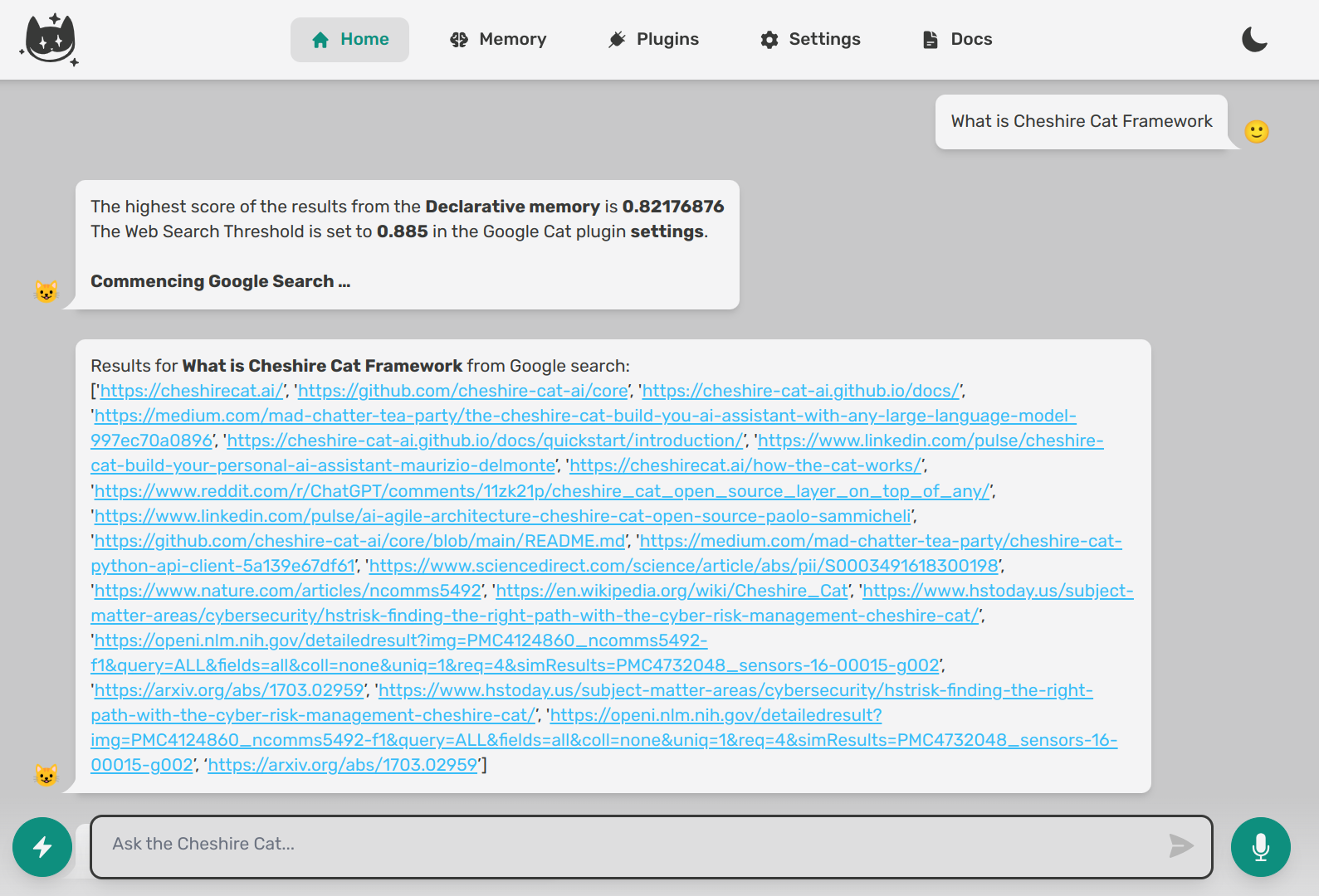Viewport: 1319px width, 896px height.
Task: Click the 'Commencing Google Search ...' text
Action: 221,281
